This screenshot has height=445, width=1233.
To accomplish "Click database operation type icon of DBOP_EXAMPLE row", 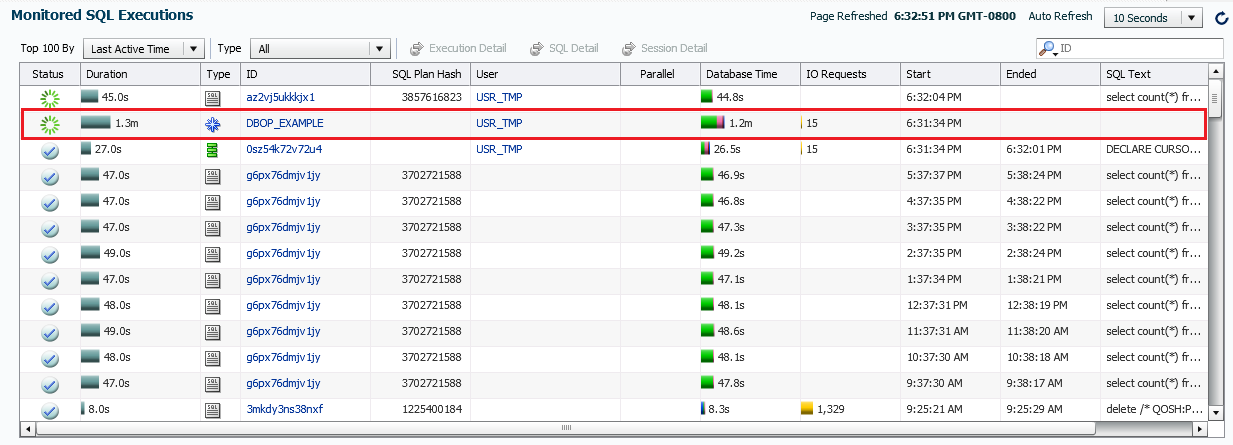I will (212, 124).
